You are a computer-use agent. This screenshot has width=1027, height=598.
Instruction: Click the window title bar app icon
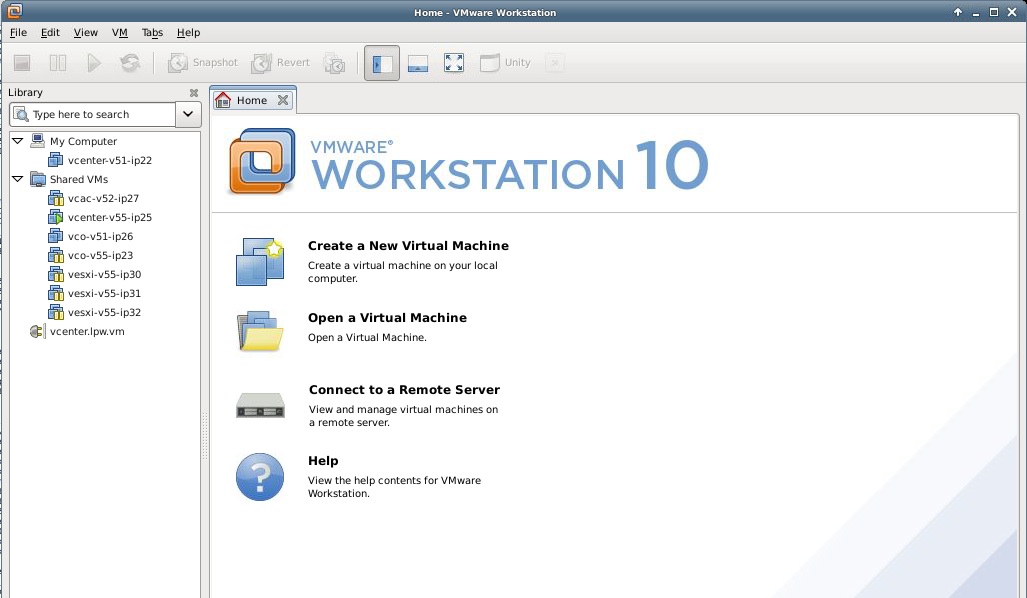[14, 11]
